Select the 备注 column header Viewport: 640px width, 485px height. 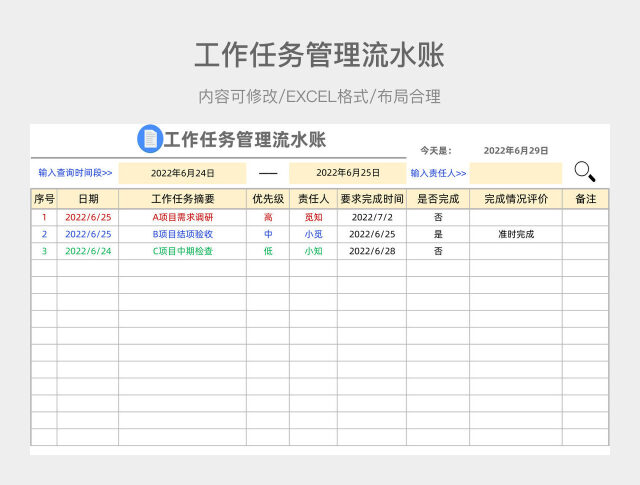pos(585,199)
